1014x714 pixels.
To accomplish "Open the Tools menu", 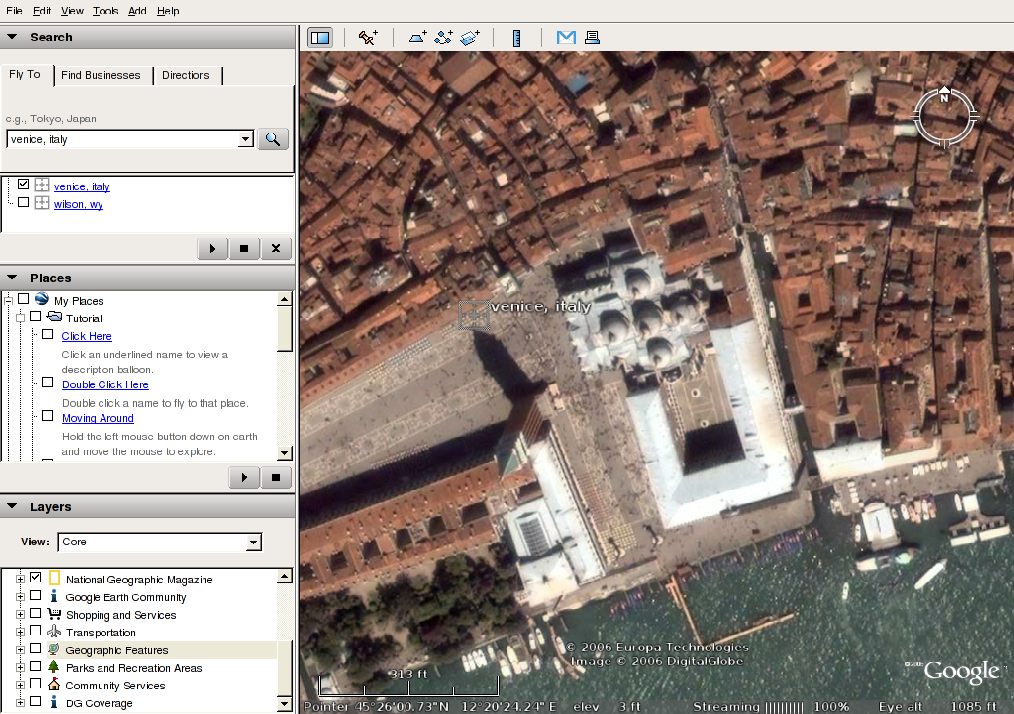I will (x=105, y=10).
